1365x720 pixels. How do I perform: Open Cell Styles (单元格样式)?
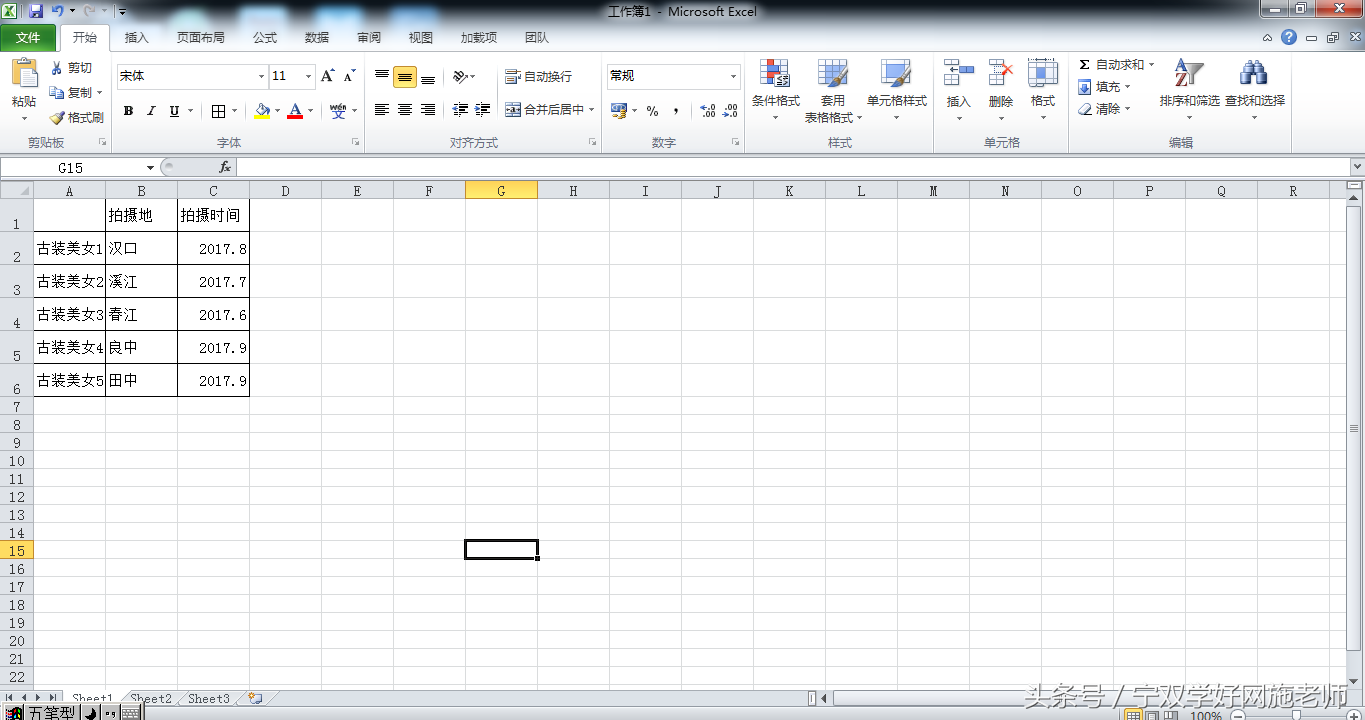[x=897, y=90]
